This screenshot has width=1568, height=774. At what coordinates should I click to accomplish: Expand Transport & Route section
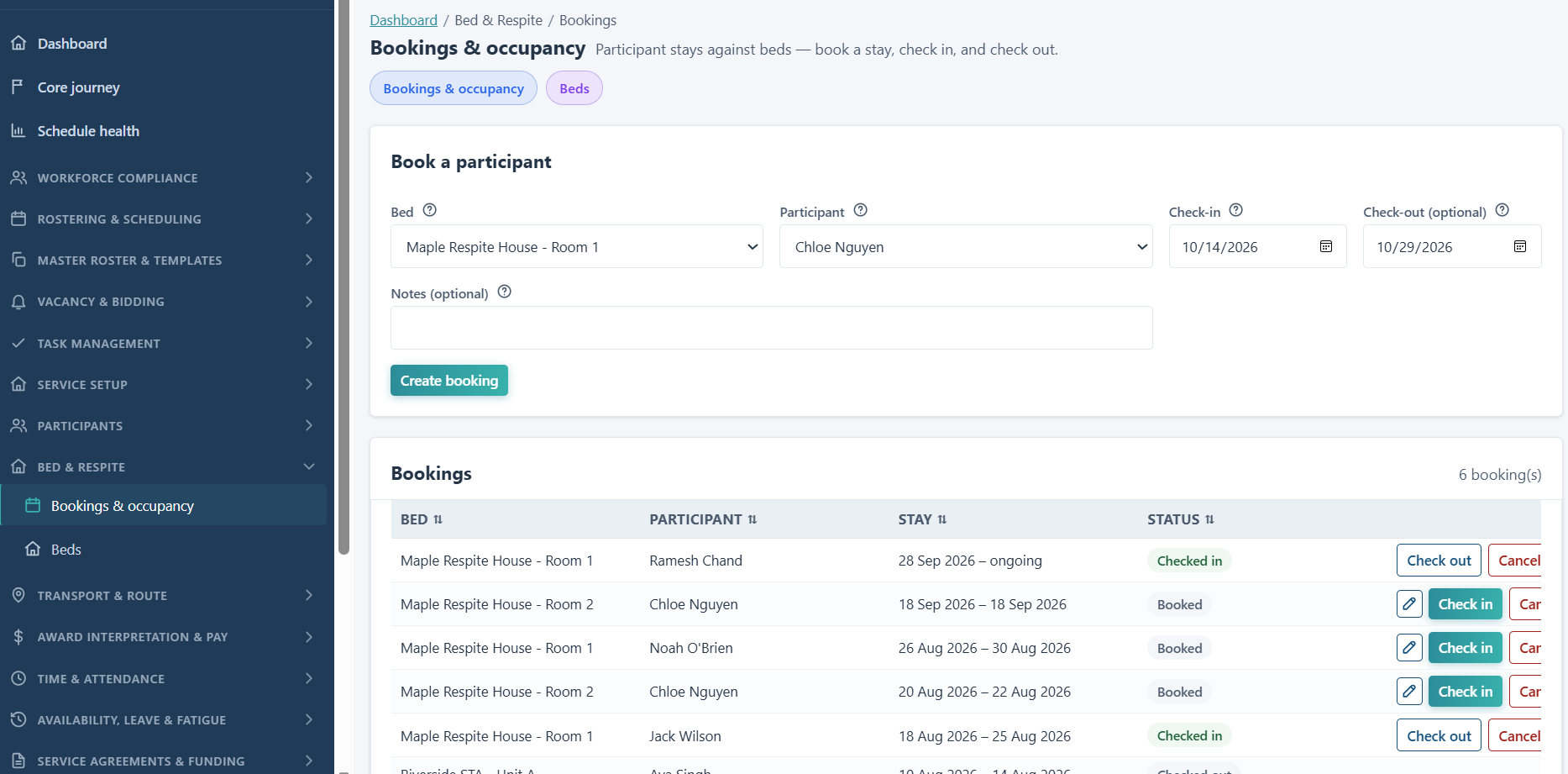point(163,595)
